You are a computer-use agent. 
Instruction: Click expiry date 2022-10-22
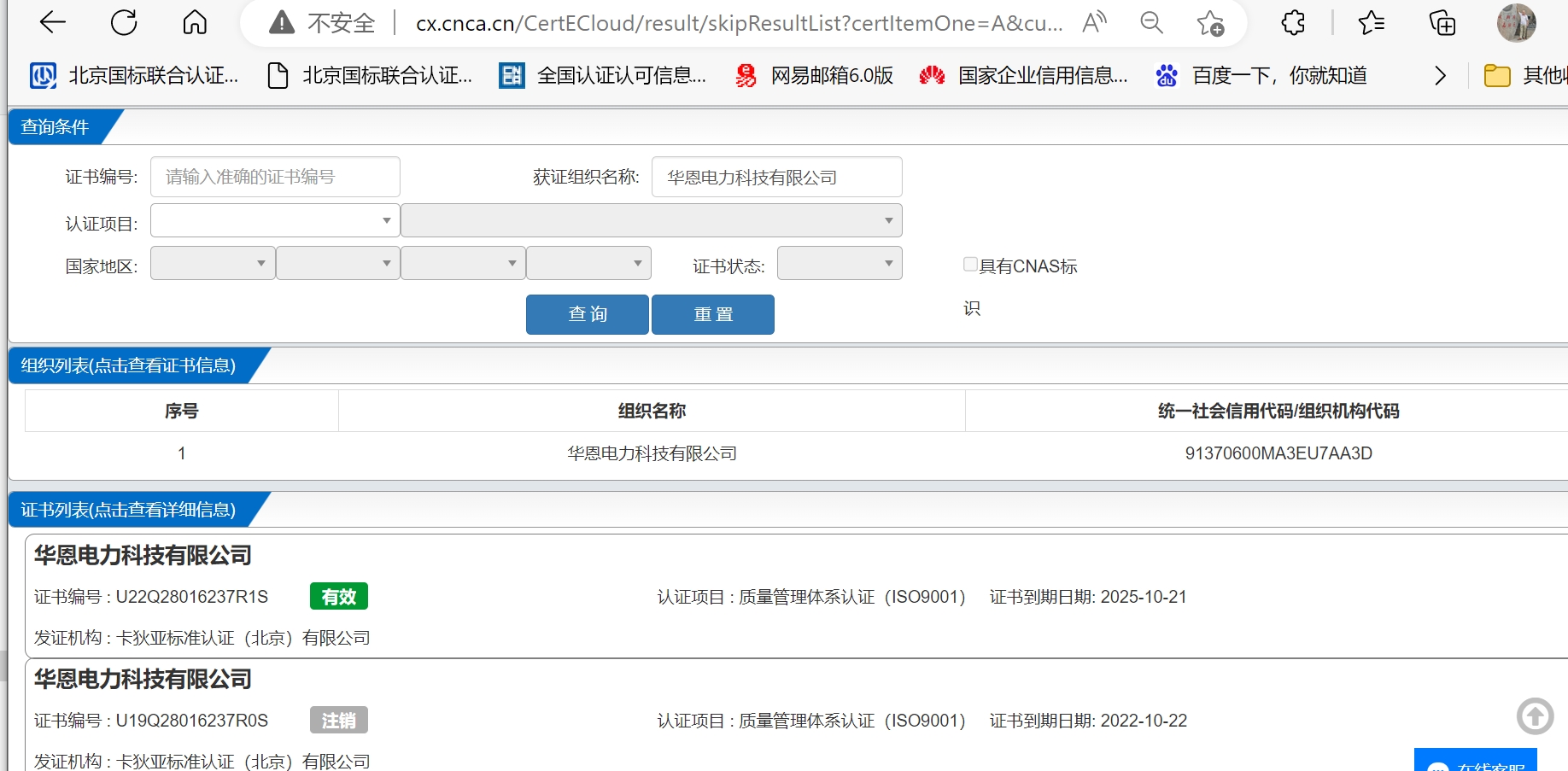(1144, 721)
